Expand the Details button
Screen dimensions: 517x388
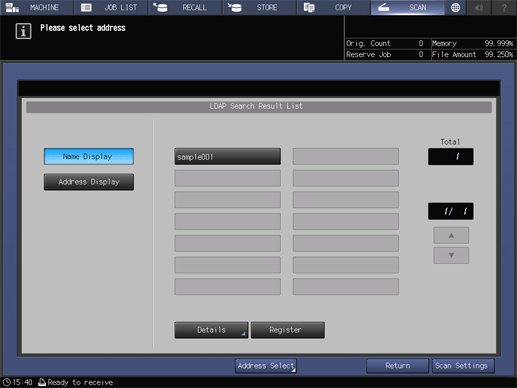tap(211, 330)
